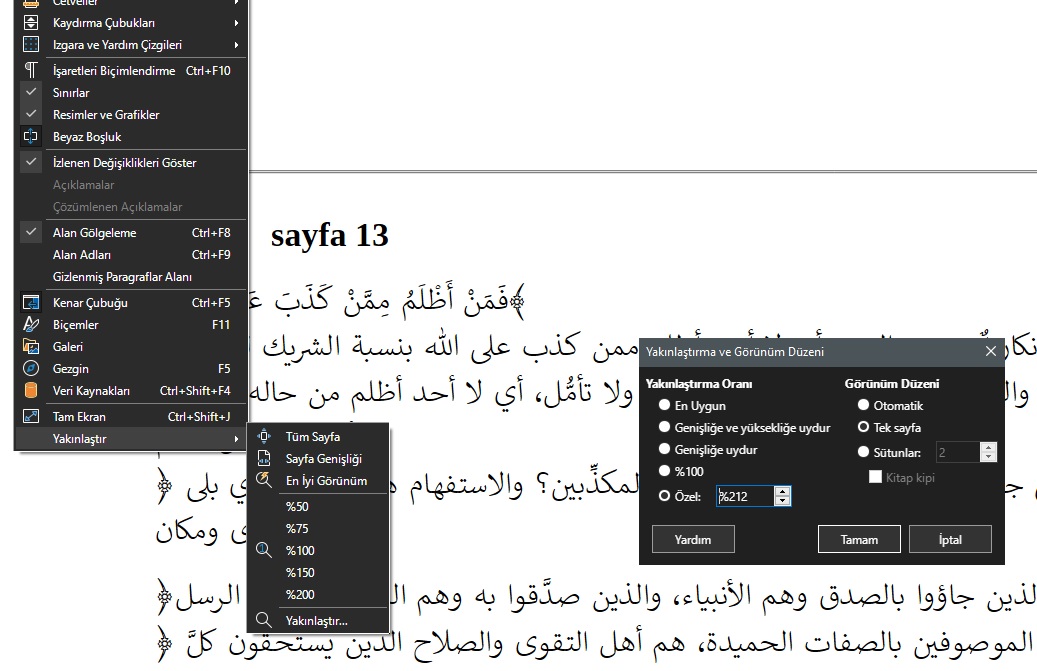
Task: Click the Izgara ve Yardım Çizgileri grid icon
Action: (30, 44)
